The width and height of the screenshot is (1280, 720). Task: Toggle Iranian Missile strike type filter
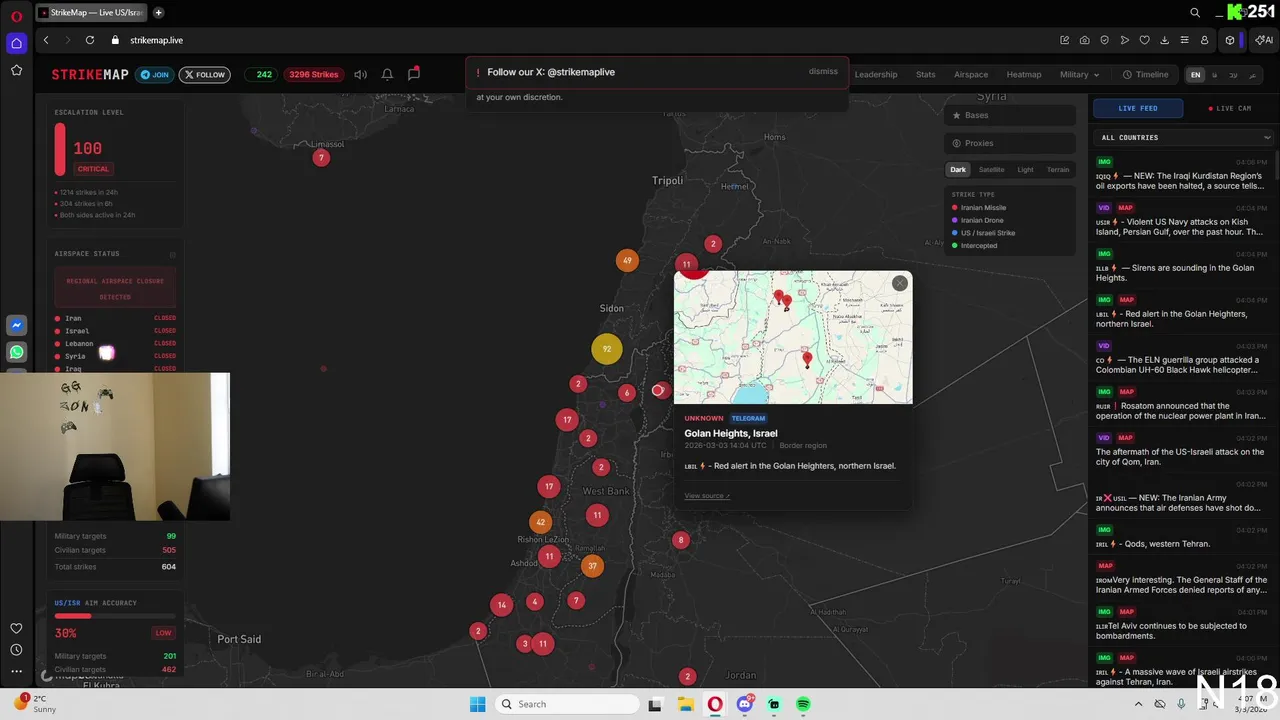coord(980,208)
